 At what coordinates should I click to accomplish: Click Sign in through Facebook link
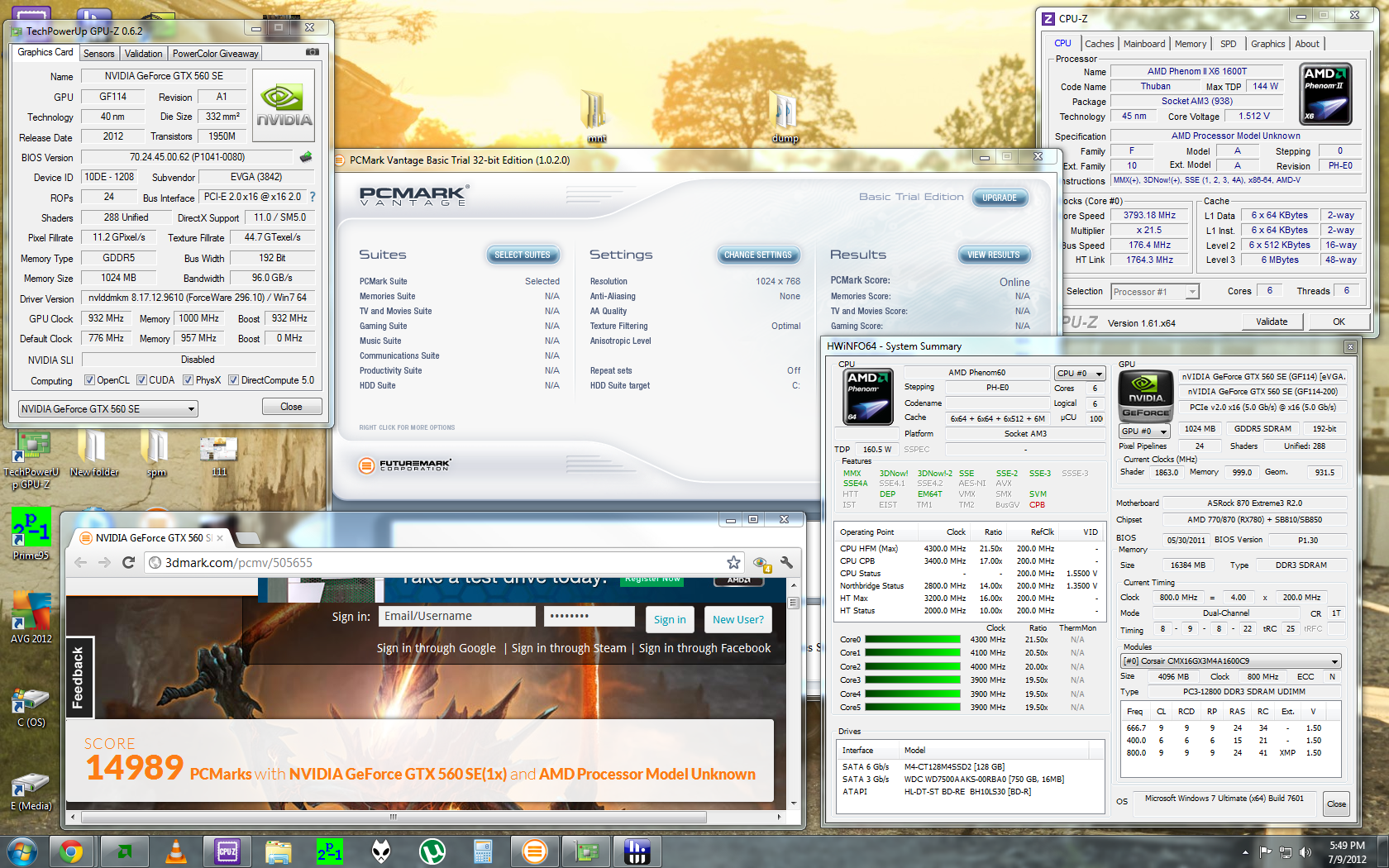704,648
